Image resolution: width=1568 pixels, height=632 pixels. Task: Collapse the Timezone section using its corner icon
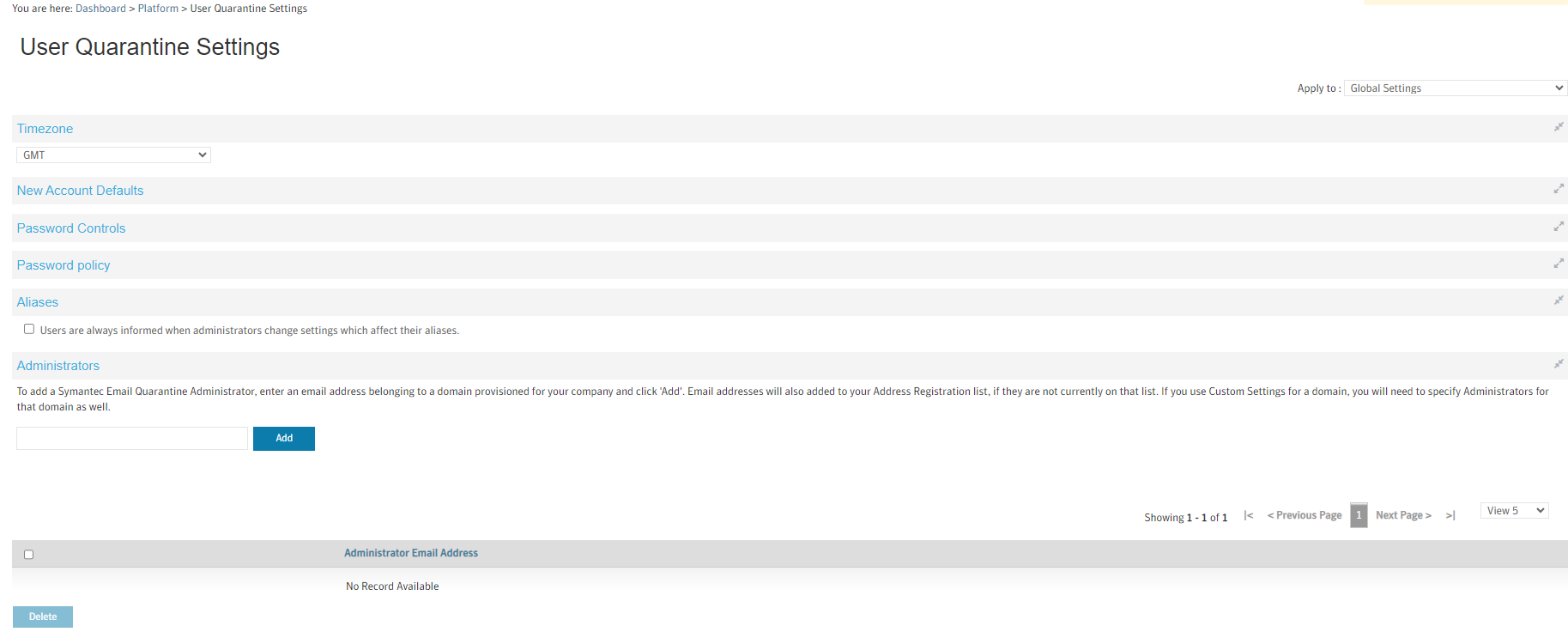pos(1559,127)
